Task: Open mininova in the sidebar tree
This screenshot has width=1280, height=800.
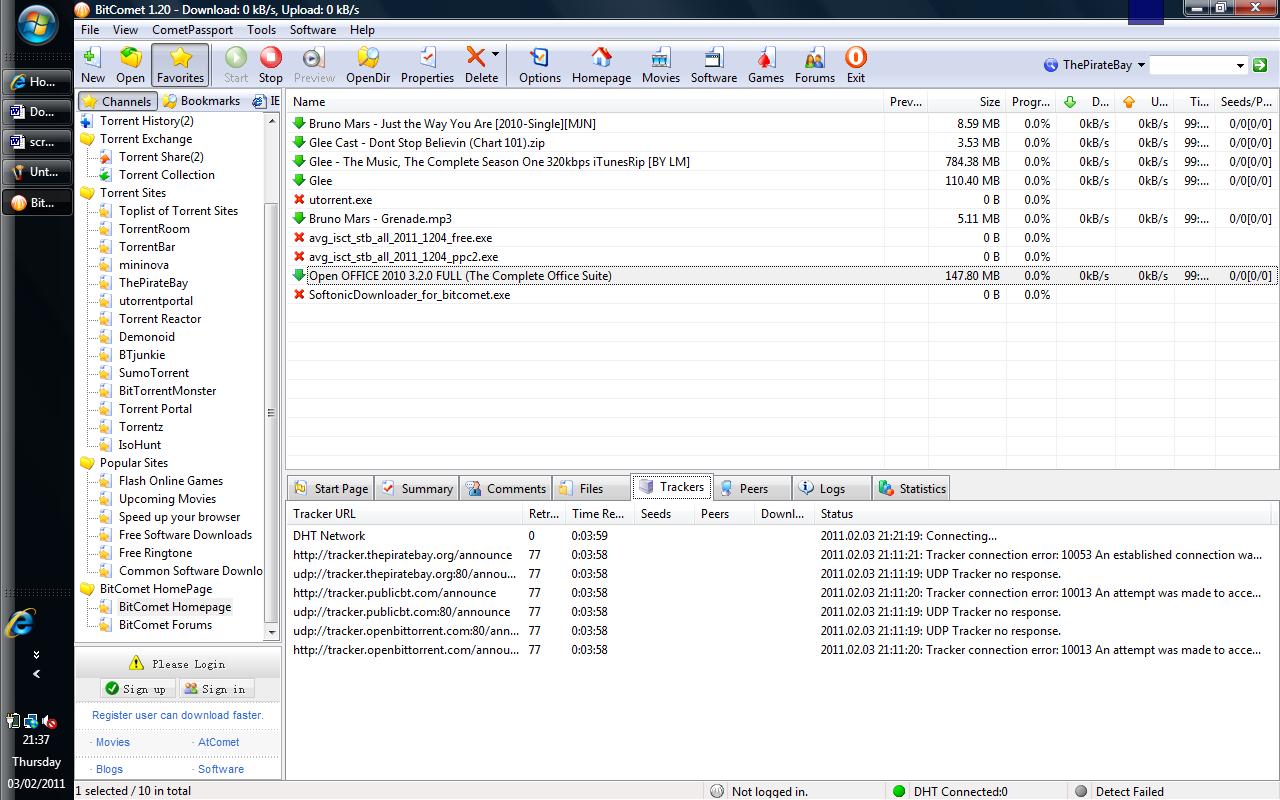Action: (143, 265)
